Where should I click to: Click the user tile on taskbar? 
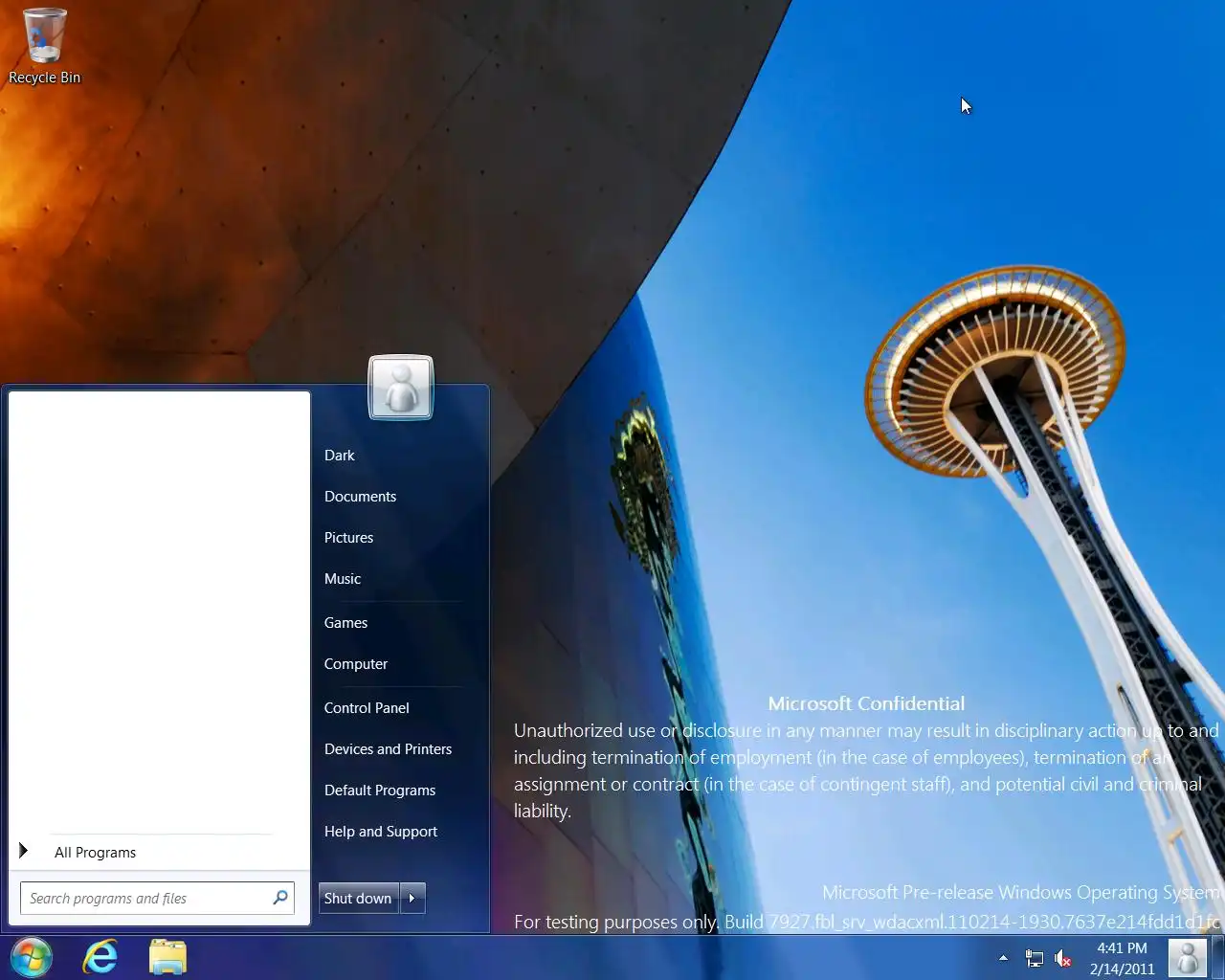[x=1188, y=958]
